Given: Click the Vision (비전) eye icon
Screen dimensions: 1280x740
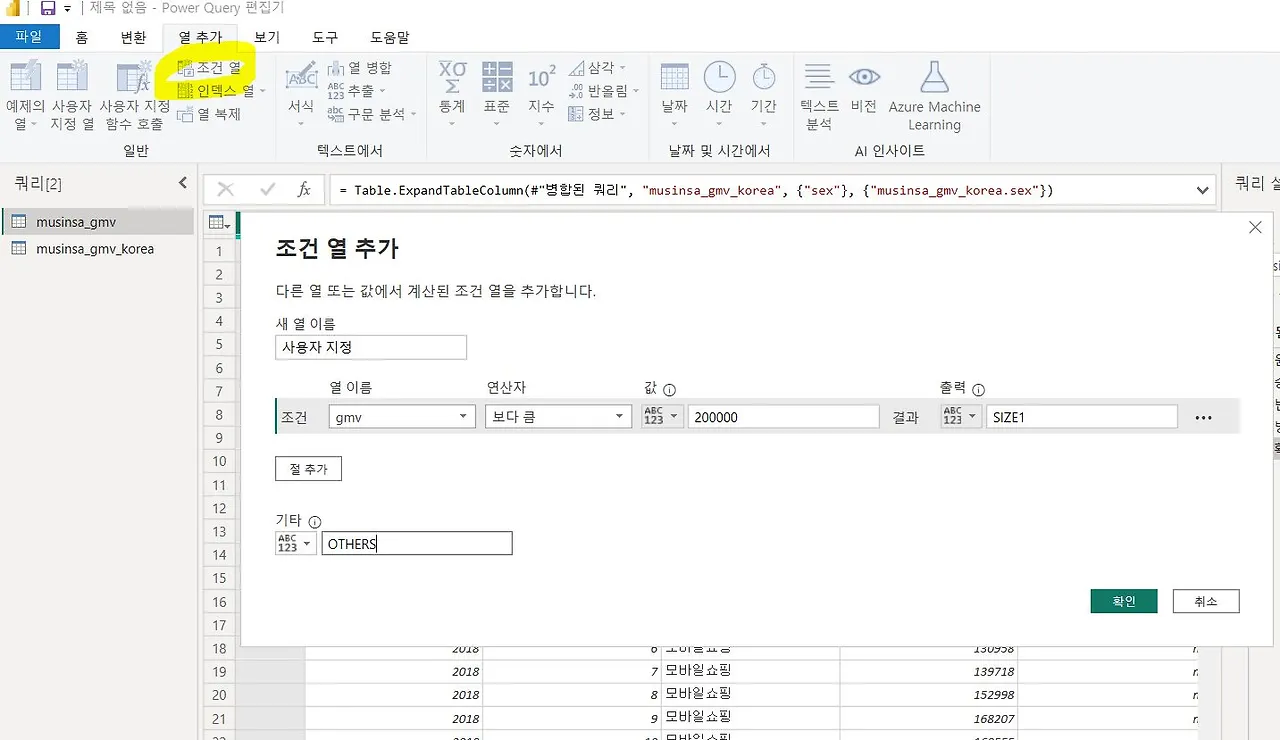Looking at the screenshot, I should (x=864, y=77).
